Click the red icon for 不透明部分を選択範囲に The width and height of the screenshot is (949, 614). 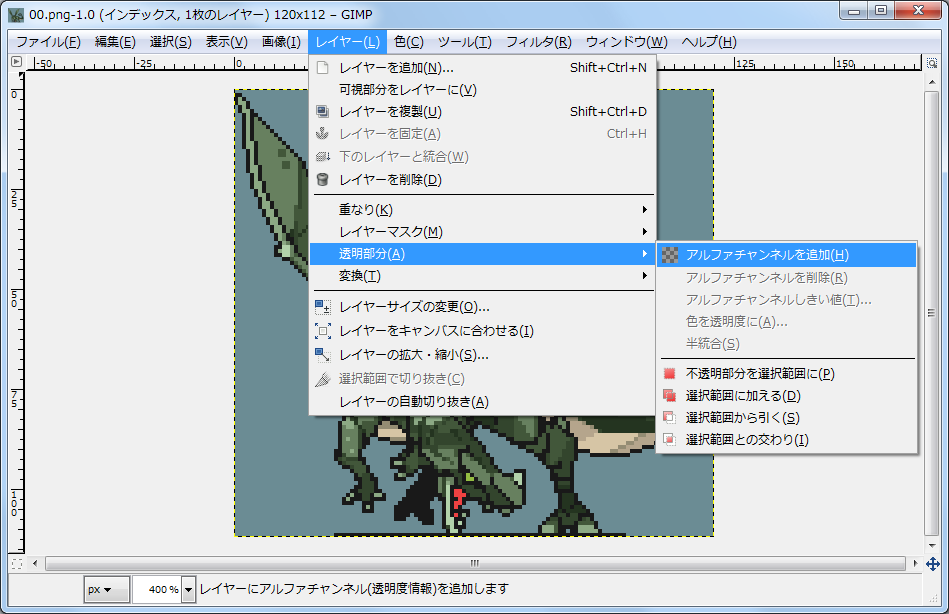coord(670,374)
